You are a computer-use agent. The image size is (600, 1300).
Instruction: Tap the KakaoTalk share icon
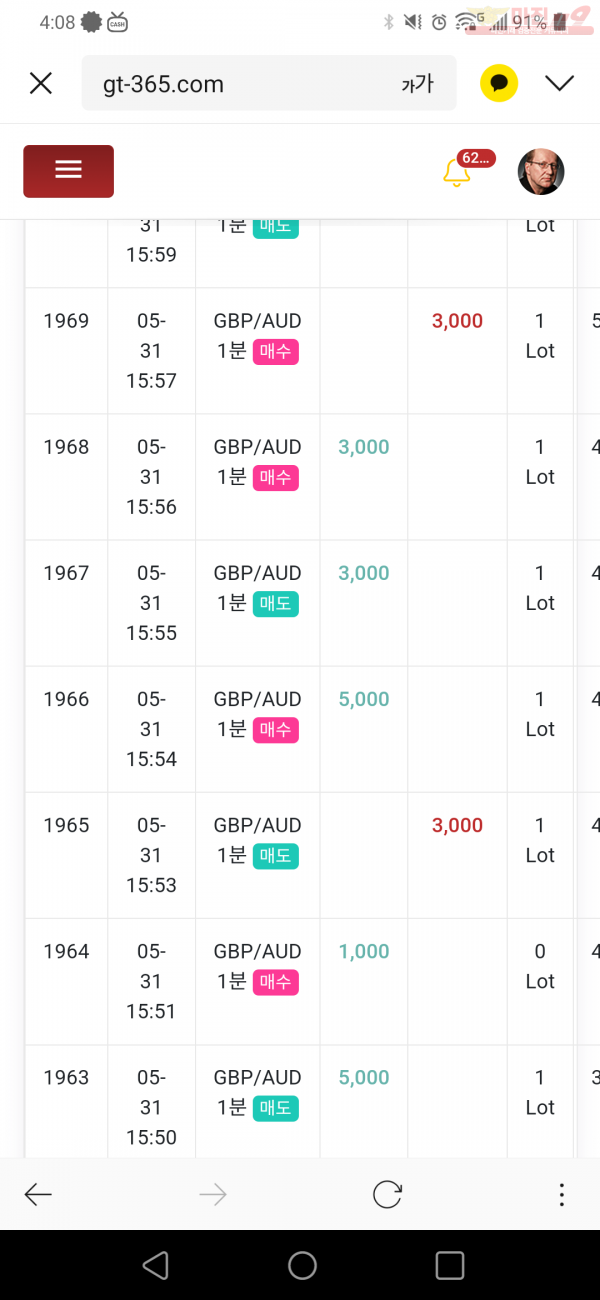pos(498,83)
